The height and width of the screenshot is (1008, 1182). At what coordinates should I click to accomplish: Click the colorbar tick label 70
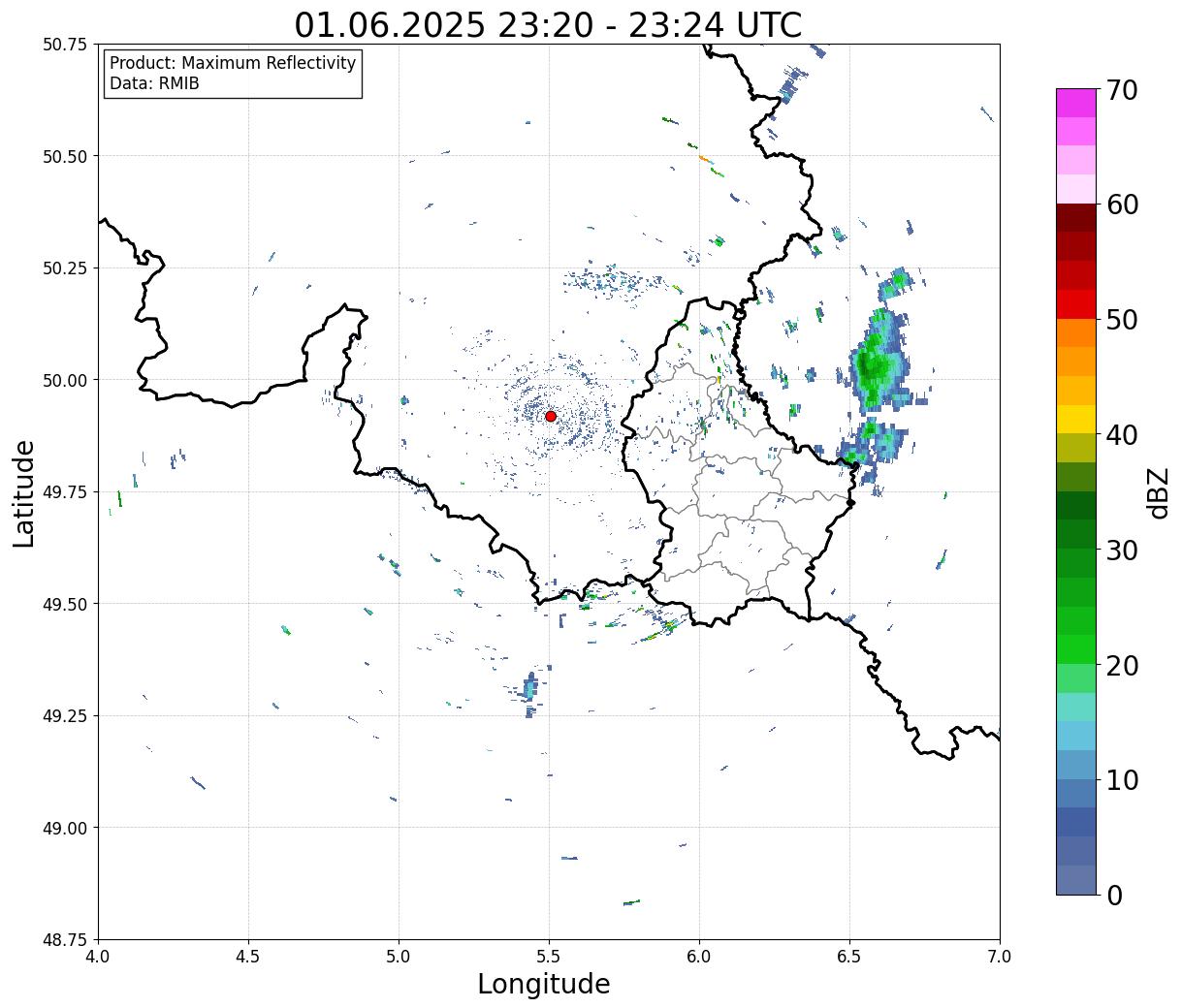pyautogui.click(x=1122, y=90)
